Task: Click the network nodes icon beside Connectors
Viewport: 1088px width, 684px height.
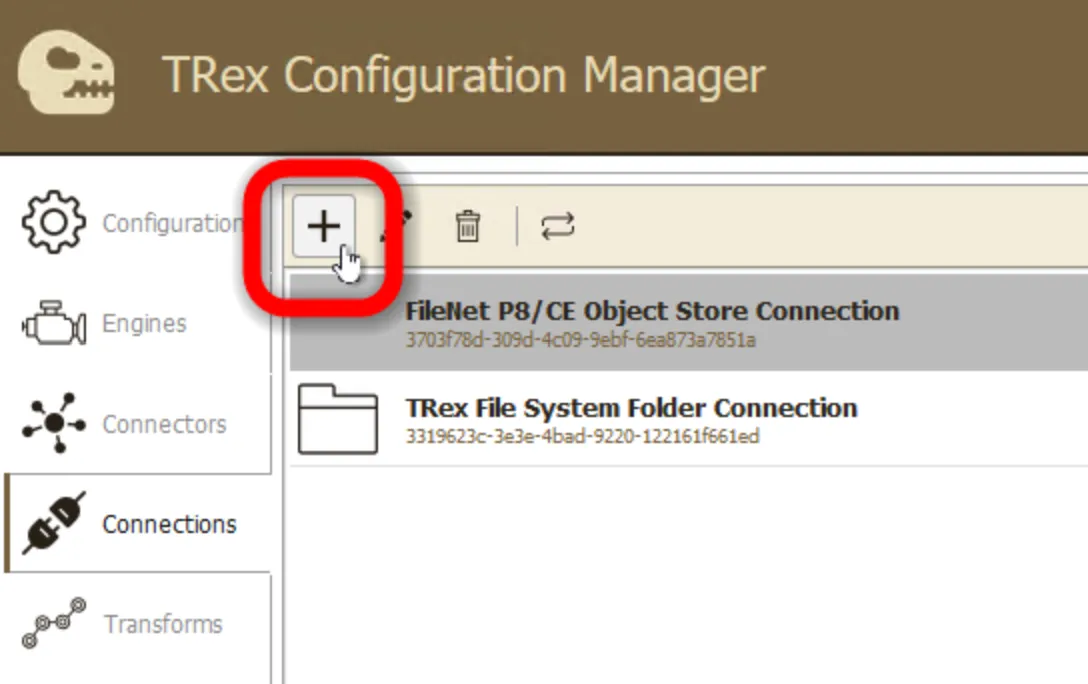Action: (x=54, y=423)
